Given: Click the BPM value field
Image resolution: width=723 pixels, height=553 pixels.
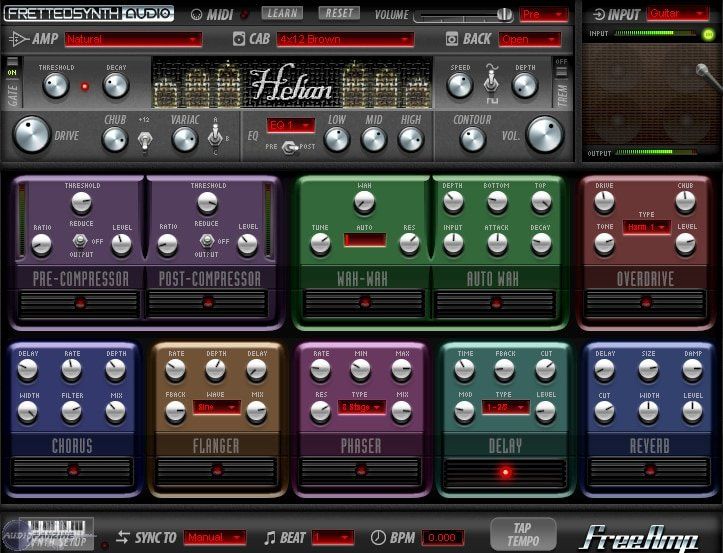Looking at the screenshot, I should pyautogui.click(x=443, y=537).
